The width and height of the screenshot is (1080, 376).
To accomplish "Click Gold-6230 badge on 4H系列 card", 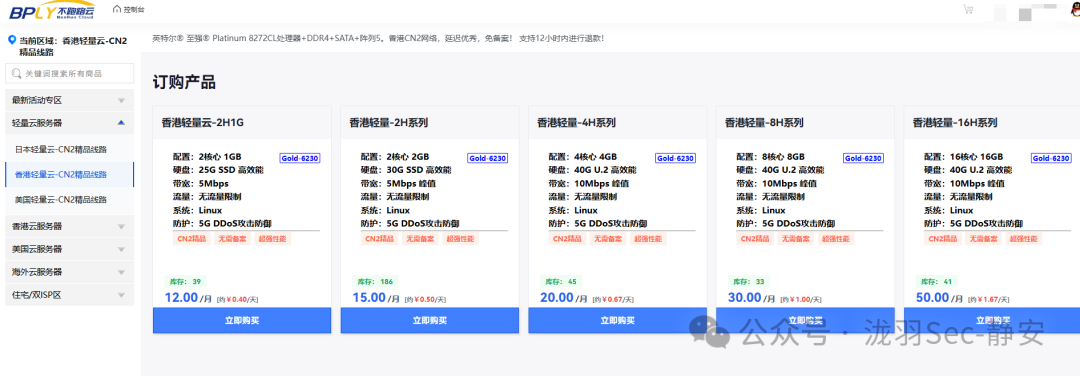I will click(675, 158).
